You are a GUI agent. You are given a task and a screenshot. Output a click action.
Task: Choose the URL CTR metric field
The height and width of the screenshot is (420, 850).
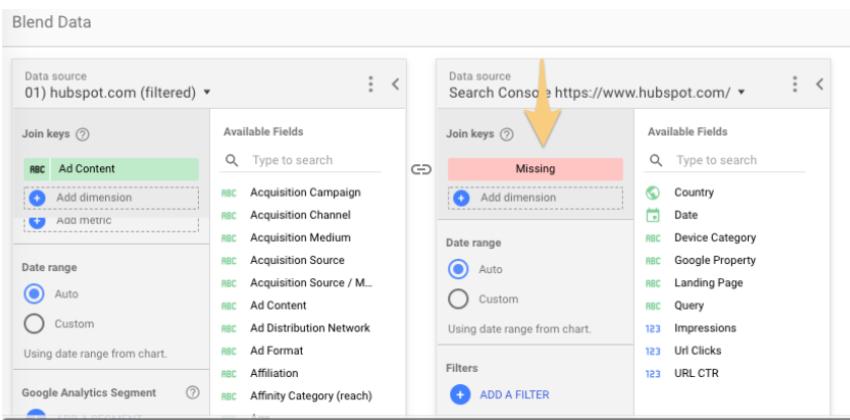697,373
